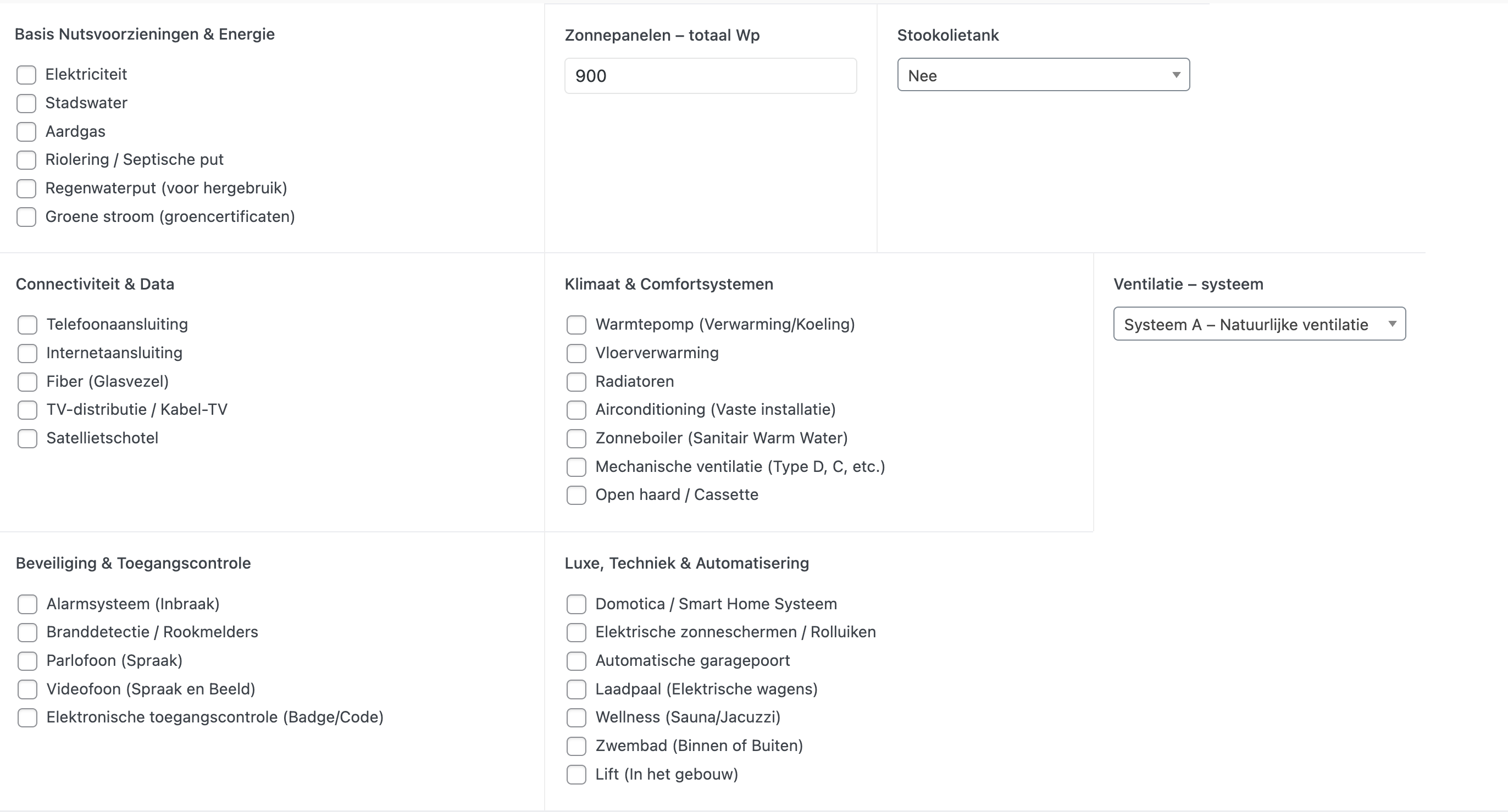Viewport: 1508px width, 812px height.
Task: Open the Stookolietank dropdown
Action: [1043, 75]
